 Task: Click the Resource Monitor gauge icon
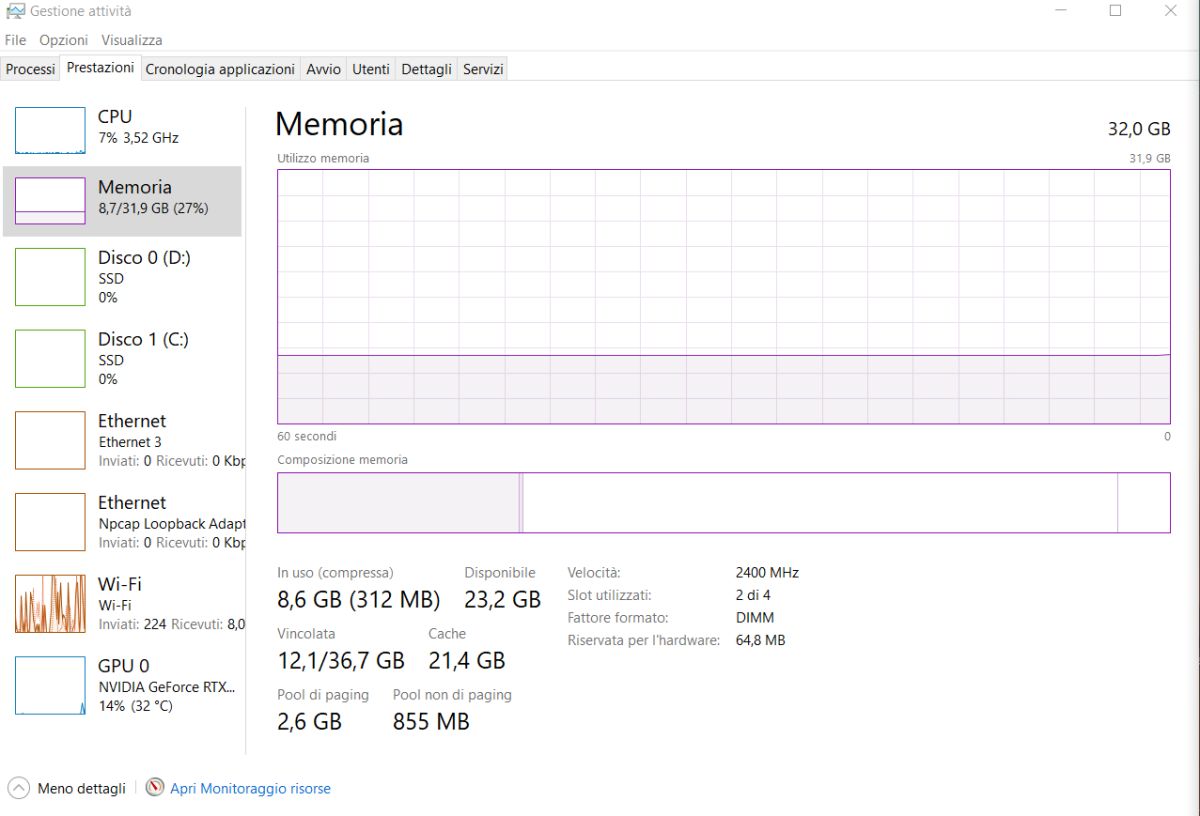click(154, 788)
